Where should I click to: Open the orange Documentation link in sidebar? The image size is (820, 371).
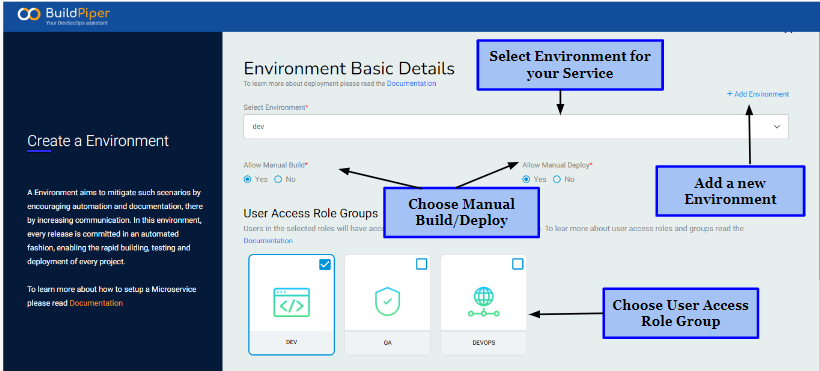96,303
